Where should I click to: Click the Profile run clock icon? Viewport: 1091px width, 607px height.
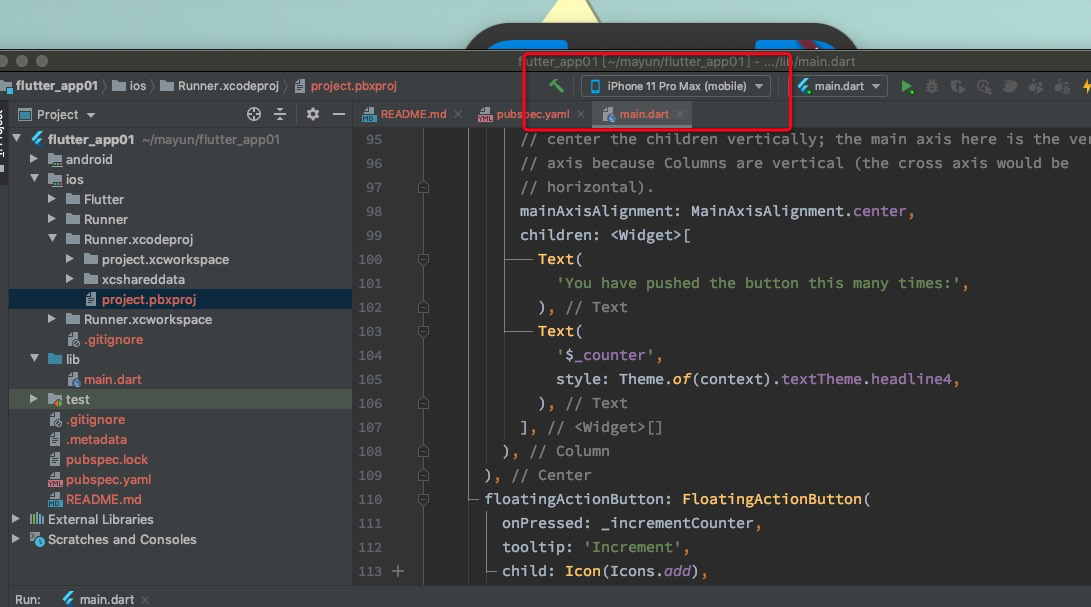[984, 86]
